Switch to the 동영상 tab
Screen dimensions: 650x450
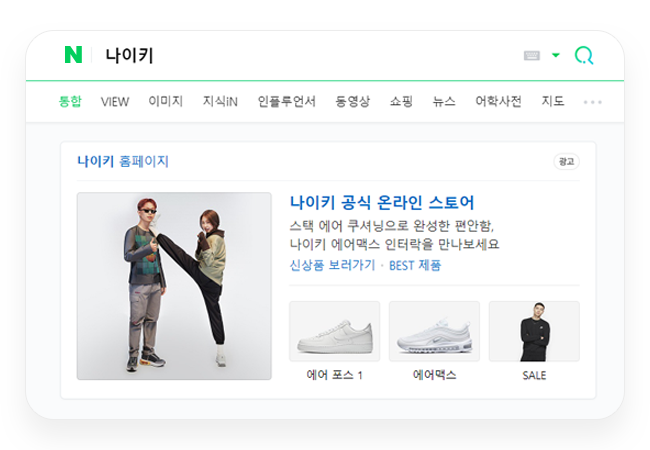point(352,101)
